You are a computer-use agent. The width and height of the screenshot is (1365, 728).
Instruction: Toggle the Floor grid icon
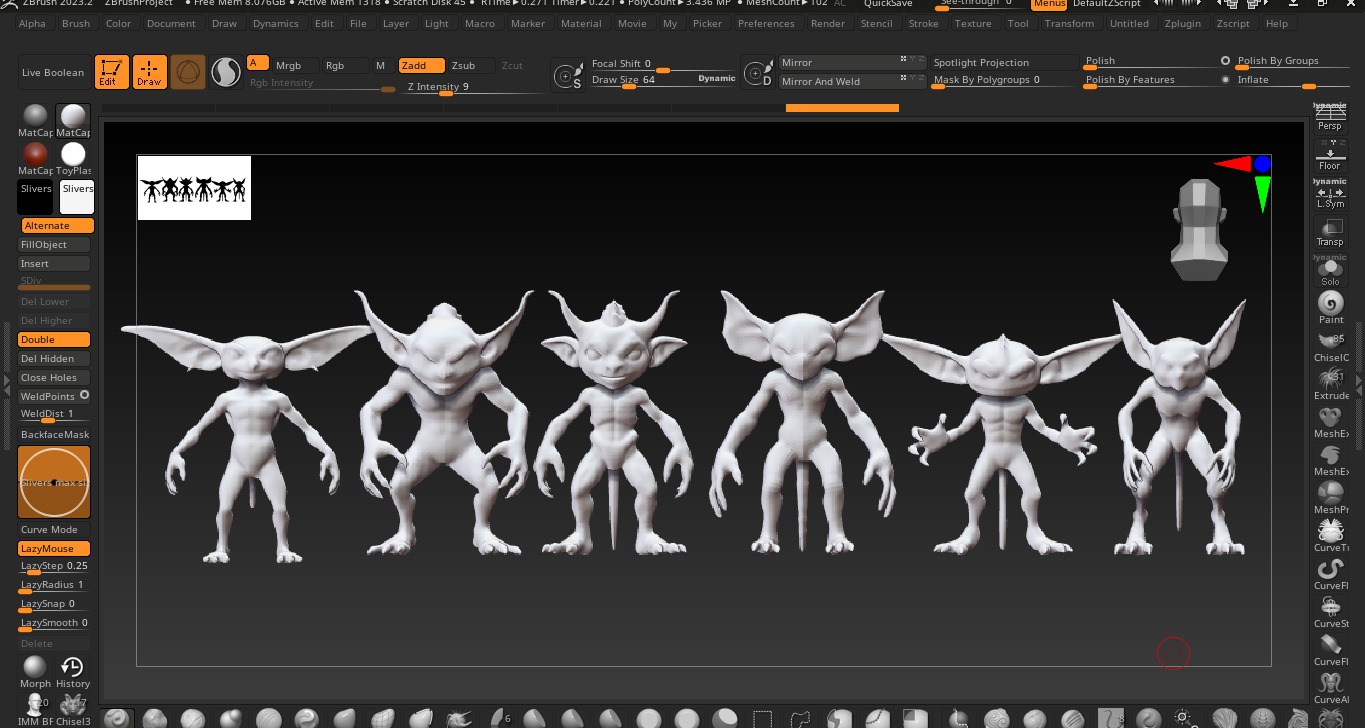(x=1330, y=156)
